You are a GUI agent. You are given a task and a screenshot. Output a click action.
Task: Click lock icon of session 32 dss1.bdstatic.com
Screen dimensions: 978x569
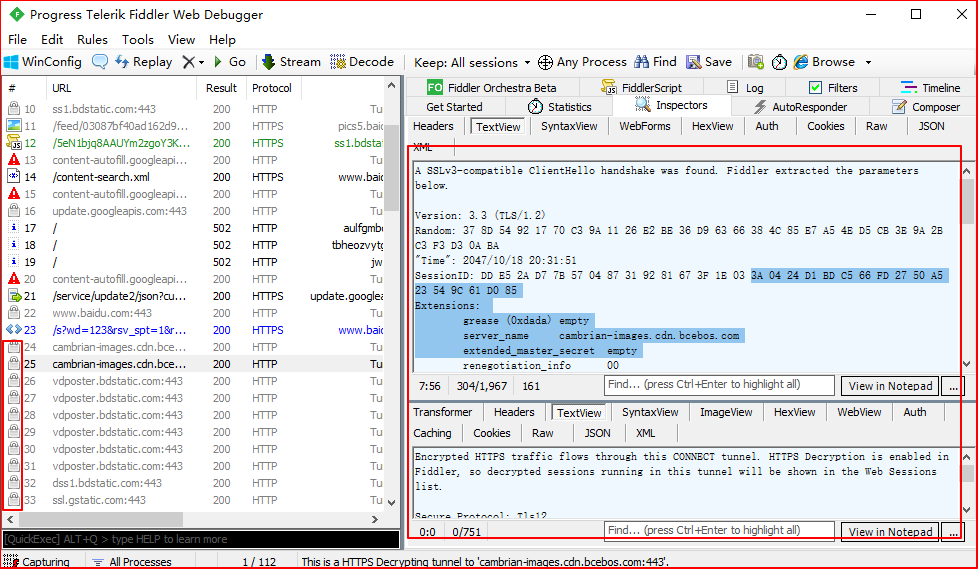click(x=14, y=482)
